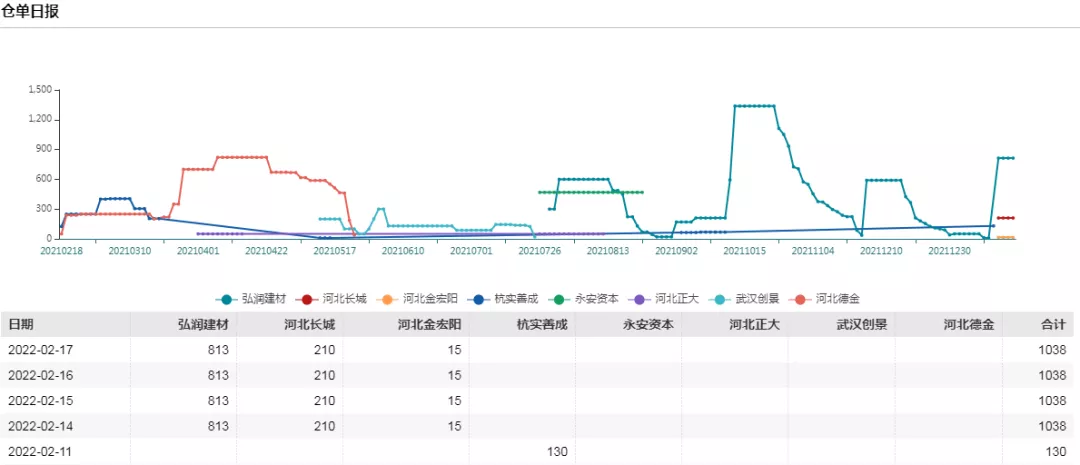This screenshot has height=465, width=1080.
Task: Click x-axis label 20210902
Action: click(676, 251)
